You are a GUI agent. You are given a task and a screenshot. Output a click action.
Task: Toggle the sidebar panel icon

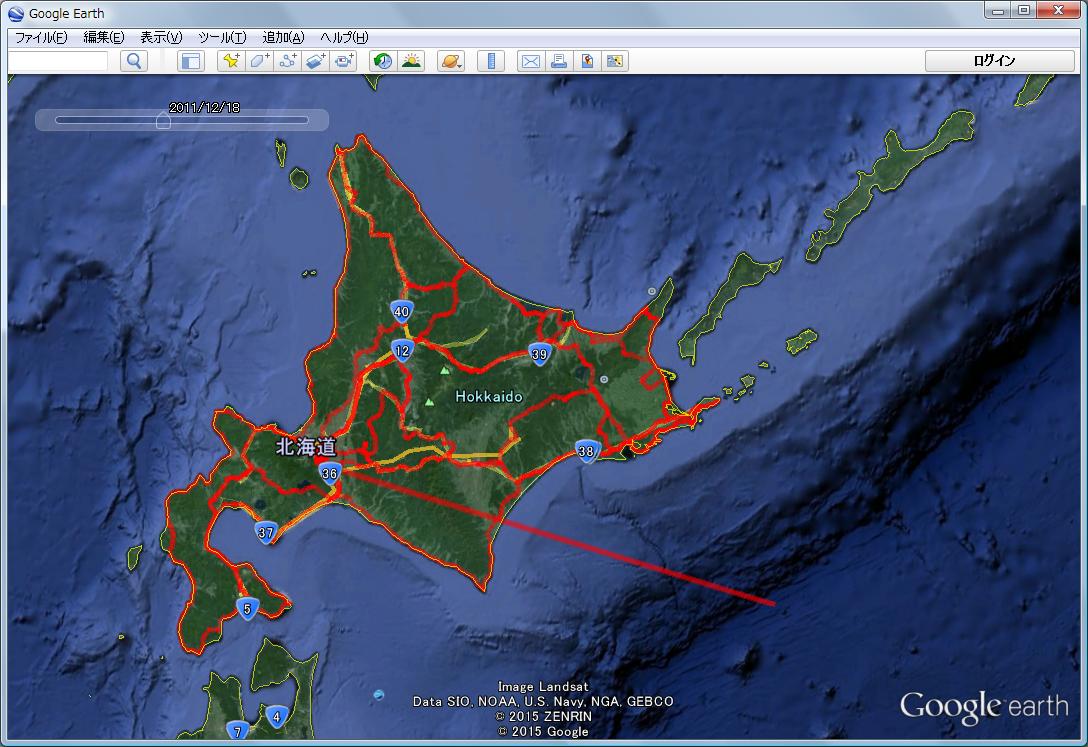(x=191, y=61)
